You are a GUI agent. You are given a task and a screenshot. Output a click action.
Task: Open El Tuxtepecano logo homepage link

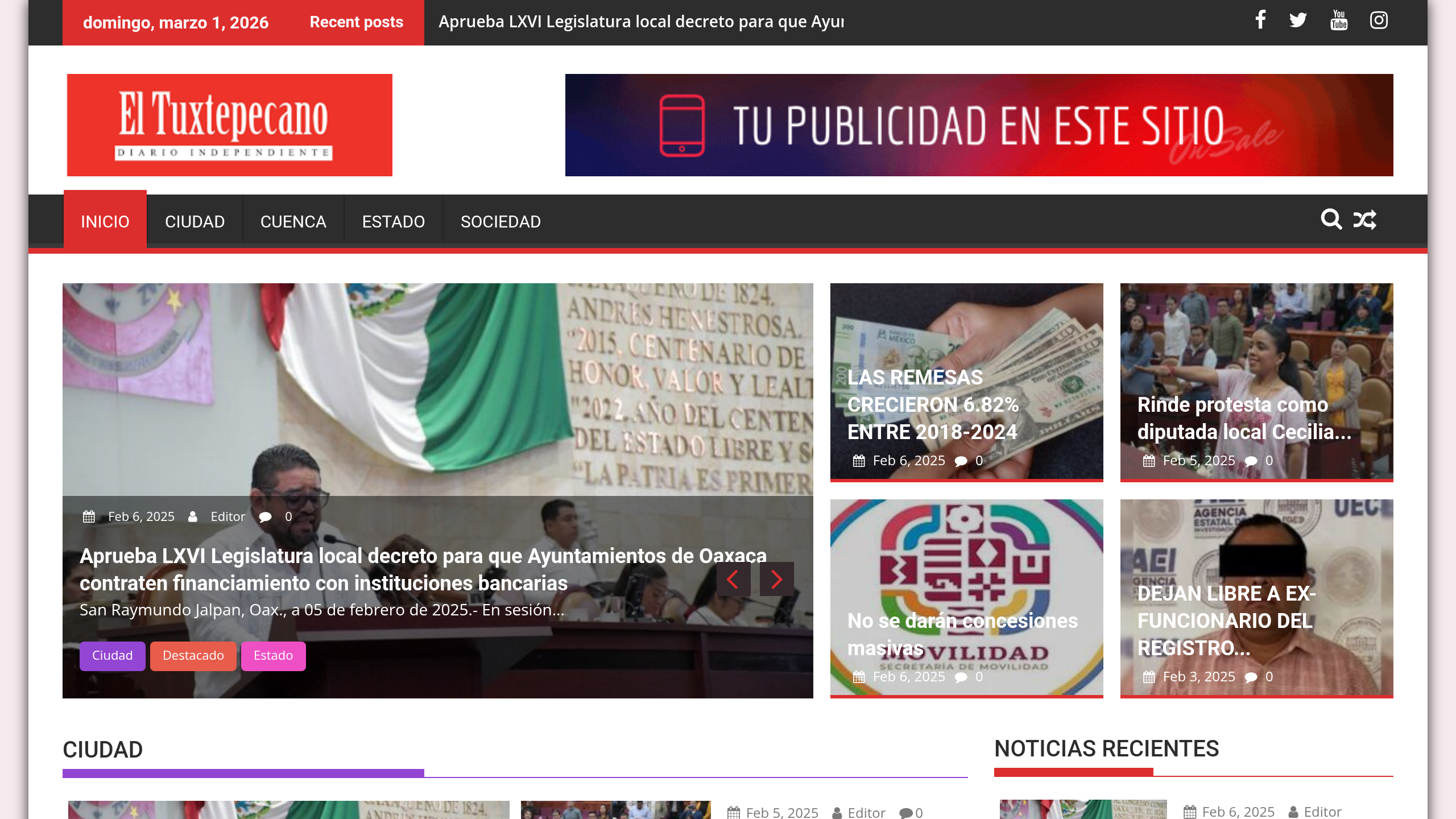pos(229,124)
